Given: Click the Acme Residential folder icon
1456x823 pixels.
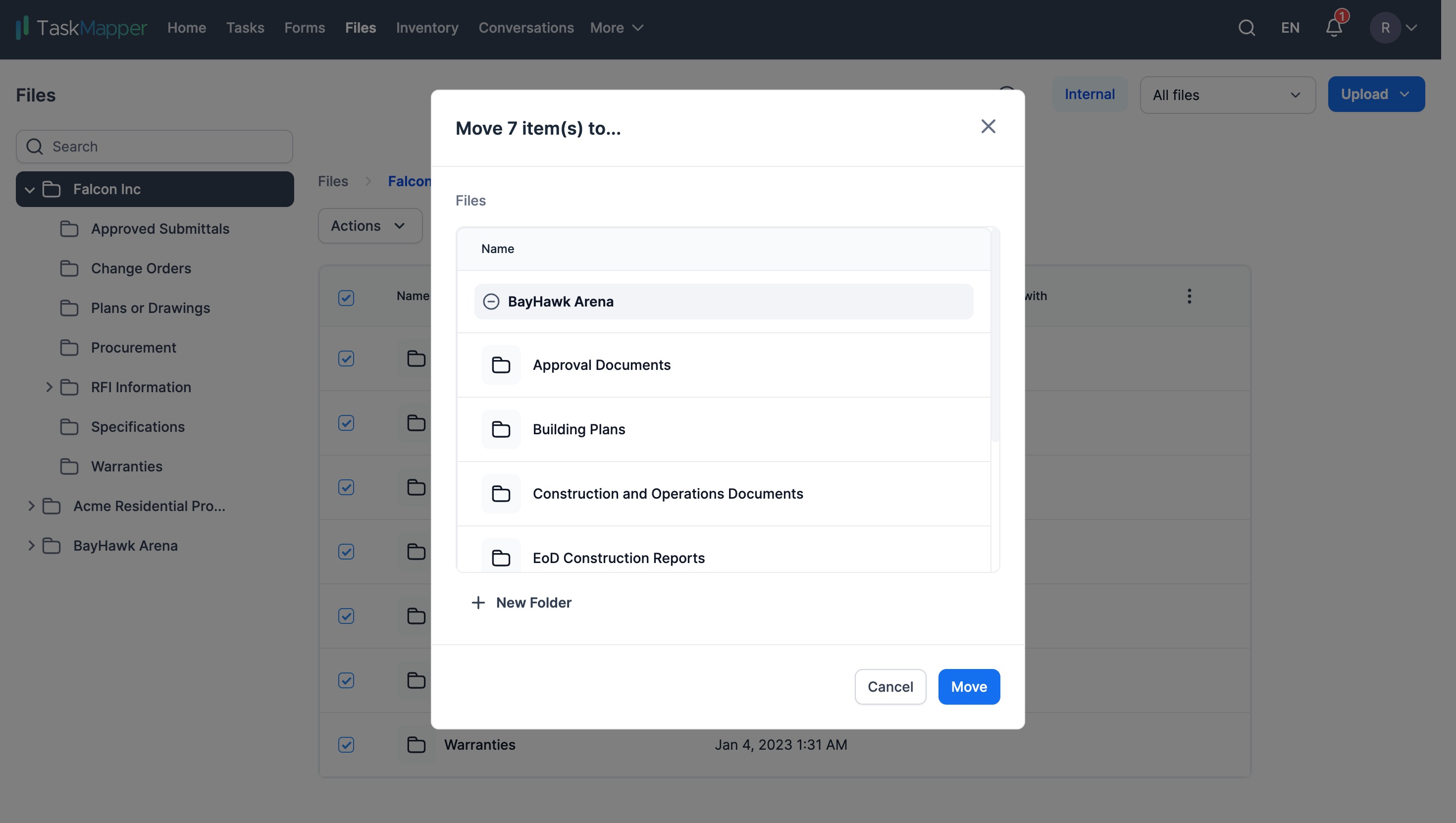Looking at the screenshot, I should pyautogui.click(x=52, y=506).
